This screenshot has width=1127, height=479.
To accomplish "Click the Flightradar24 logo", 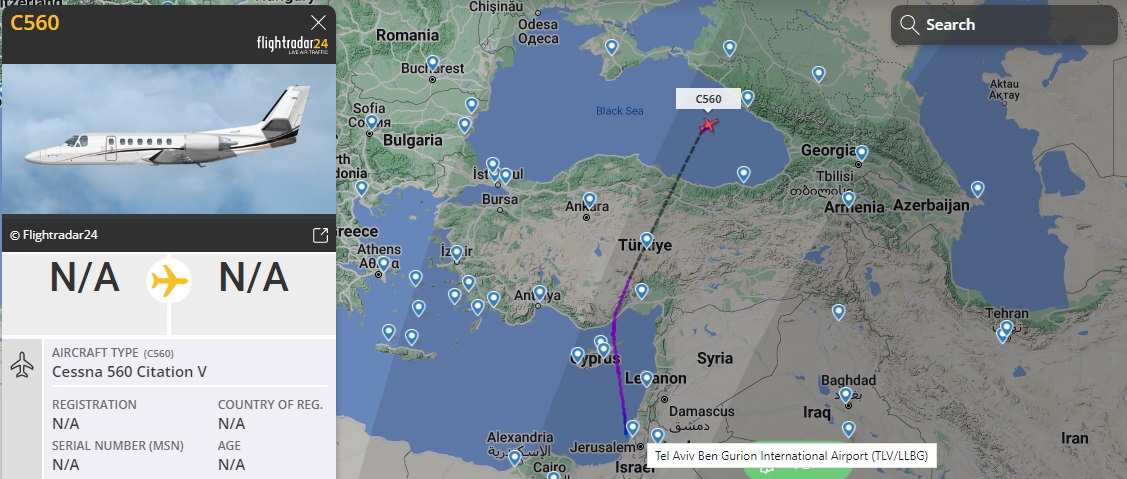I will click(x=292, y=44).
